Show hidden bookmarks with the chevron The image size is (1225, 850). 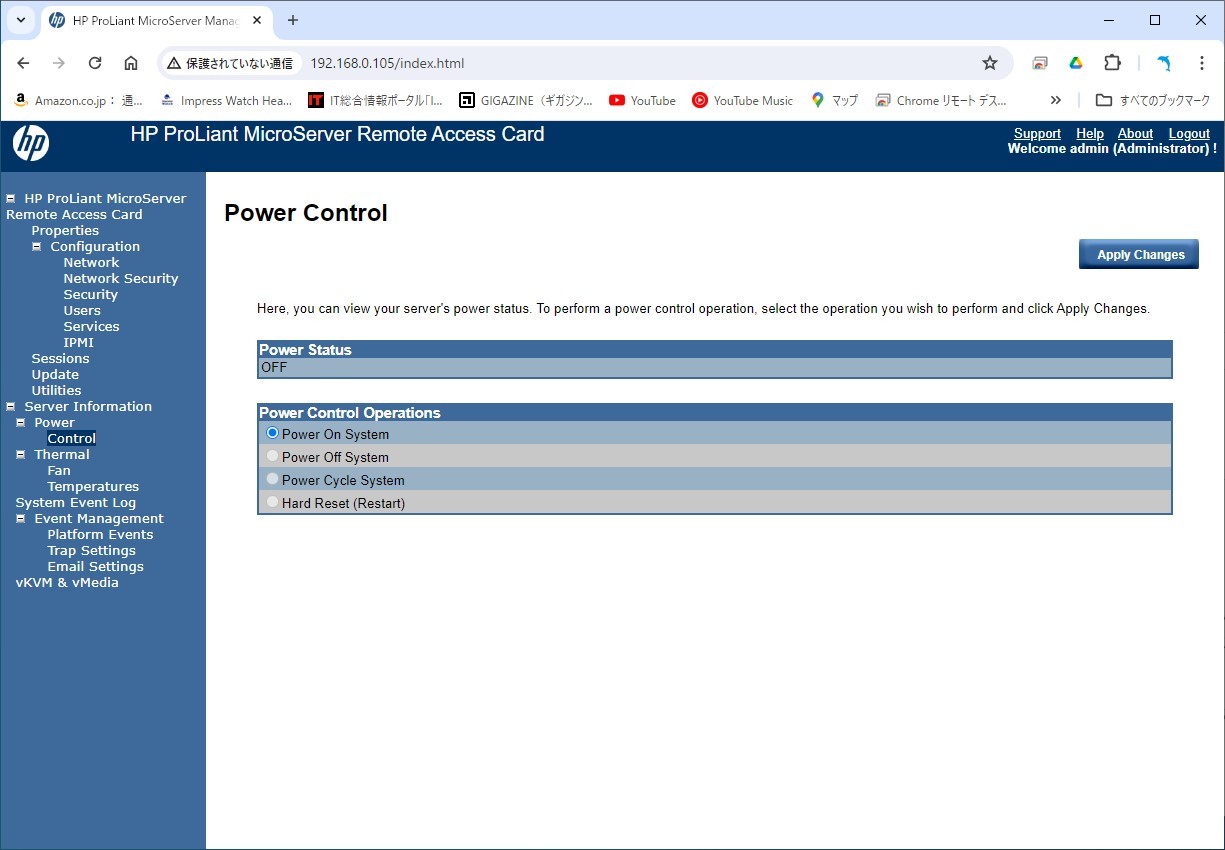1055,100
